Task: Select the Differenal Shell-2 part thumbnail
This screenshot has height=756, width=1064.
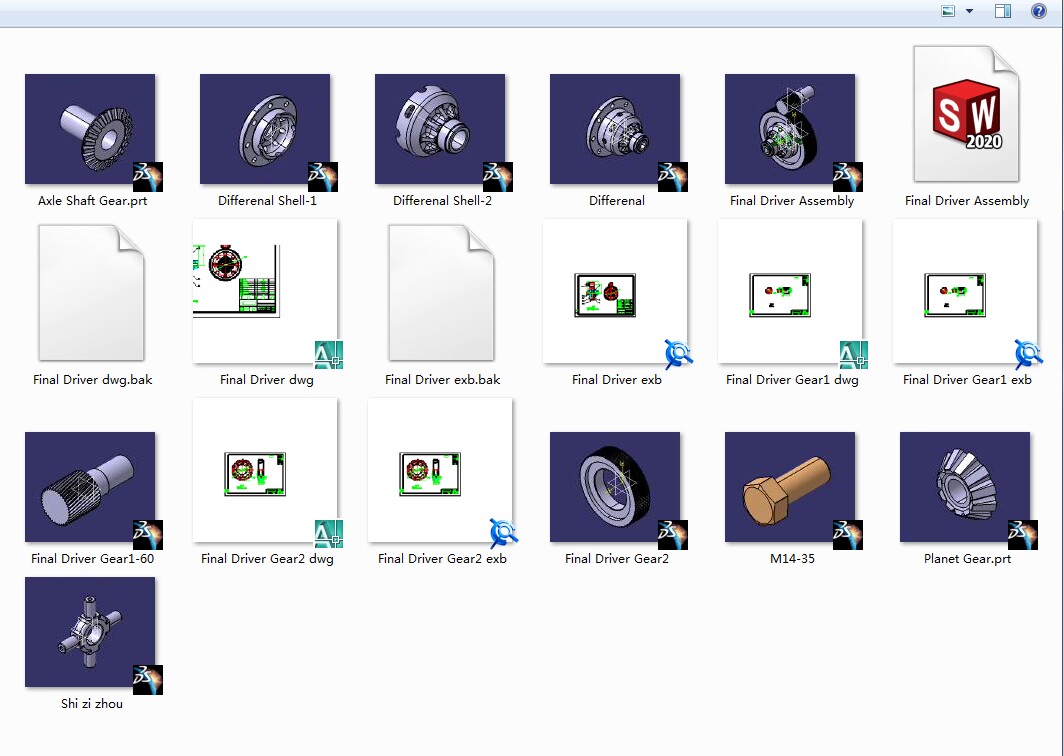Action: 440,129
